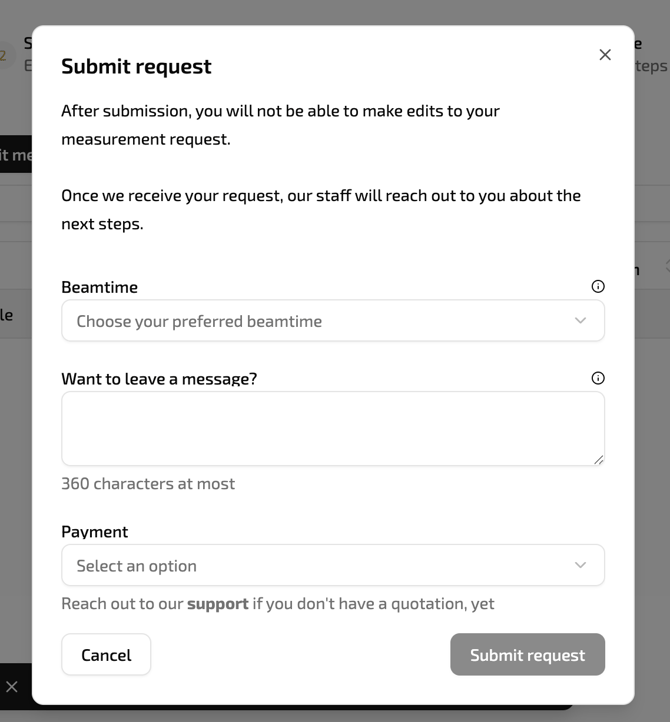Expand the Payment 'Select an option' dropdown
This screenshot has width=670, height=722.
[320, 565]
